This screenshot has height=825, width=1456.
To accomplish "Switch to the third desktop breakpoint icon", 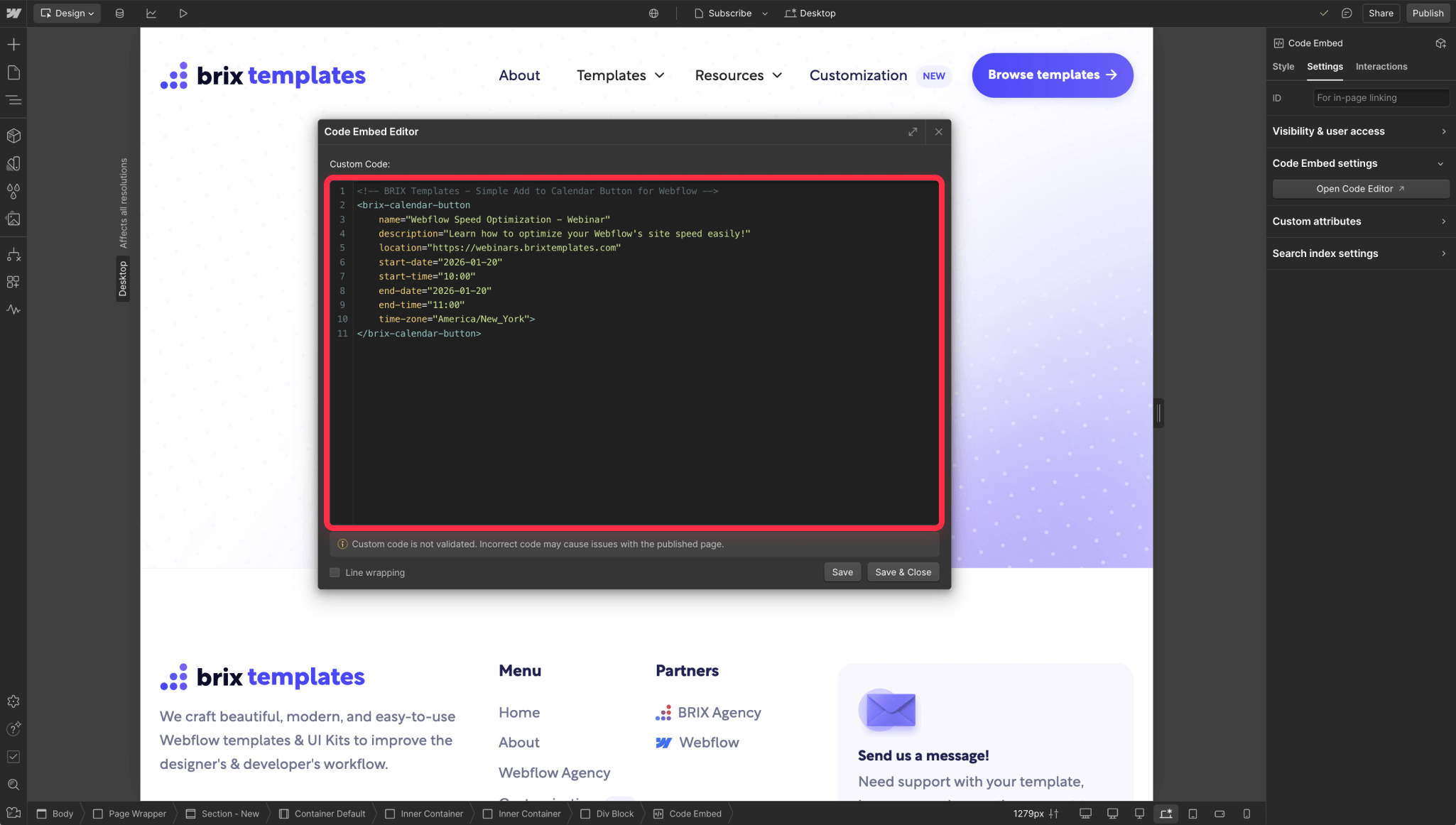I will tap(1139, 814).
